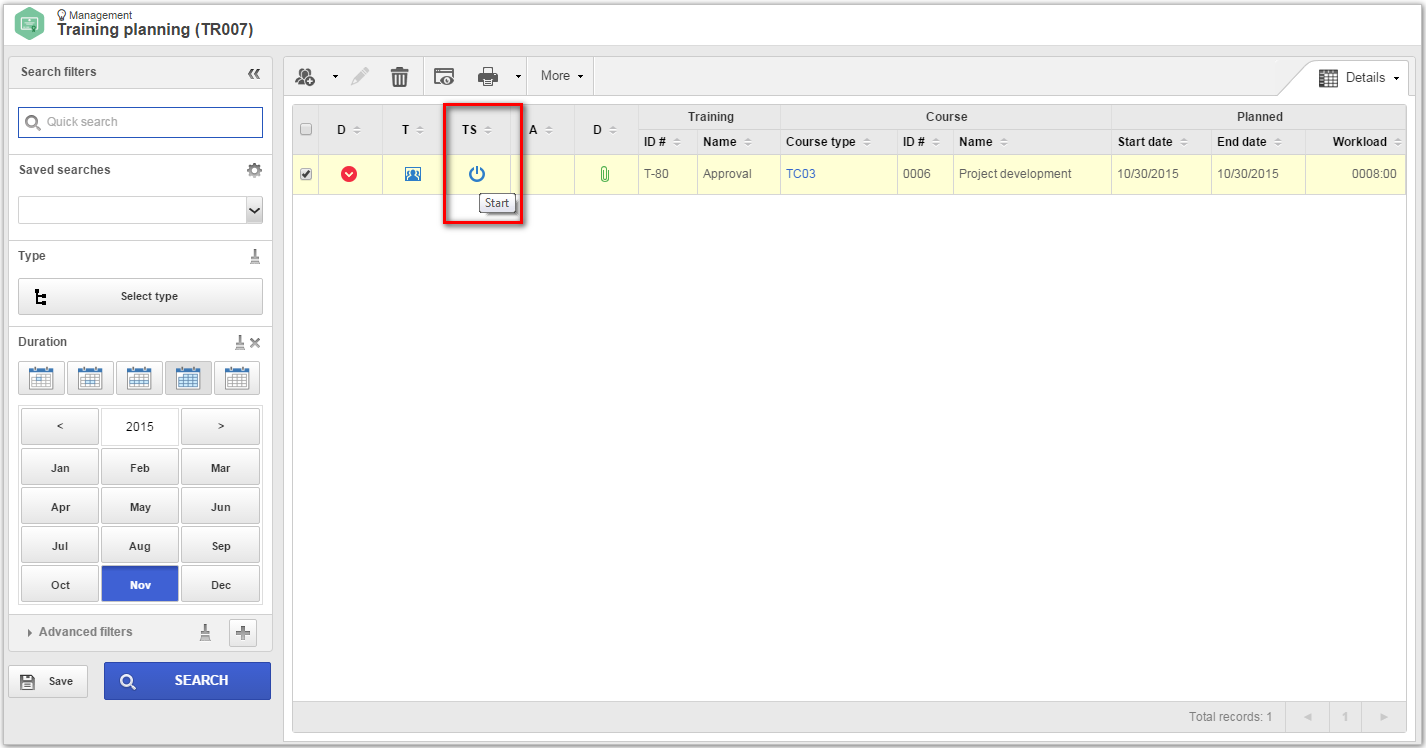Open the More dropdown menu
Screen dimensions: 1426x748
[x=561, y=76]
